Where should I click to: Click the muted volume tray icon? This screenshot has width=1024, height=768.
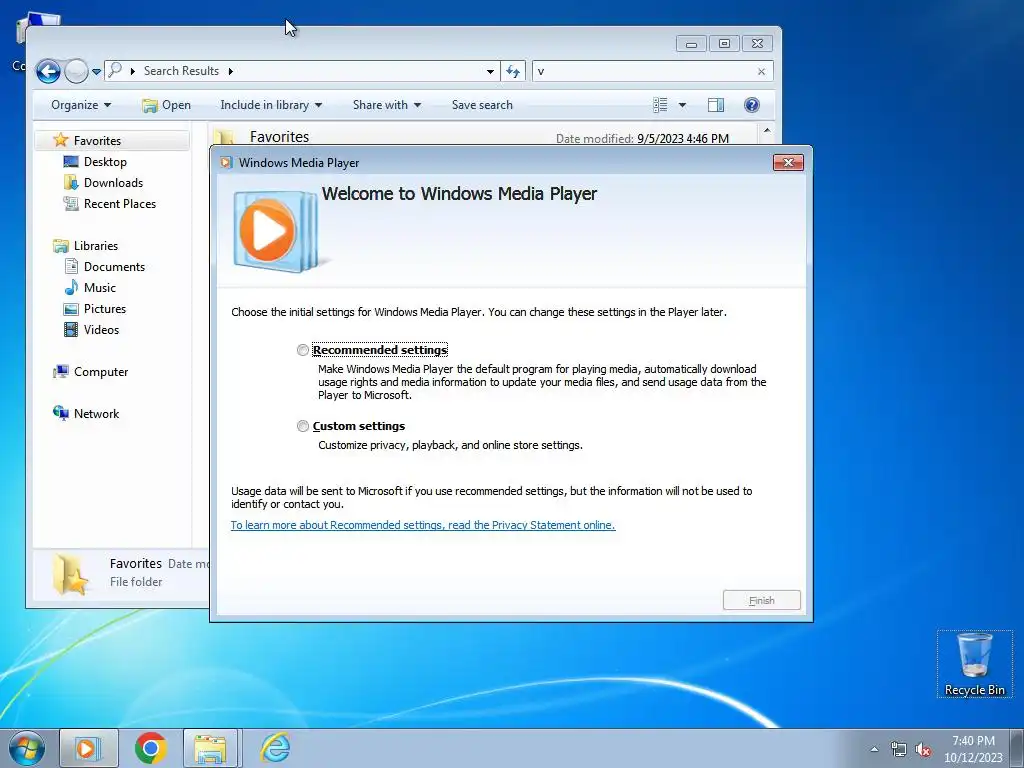[923, 749]
